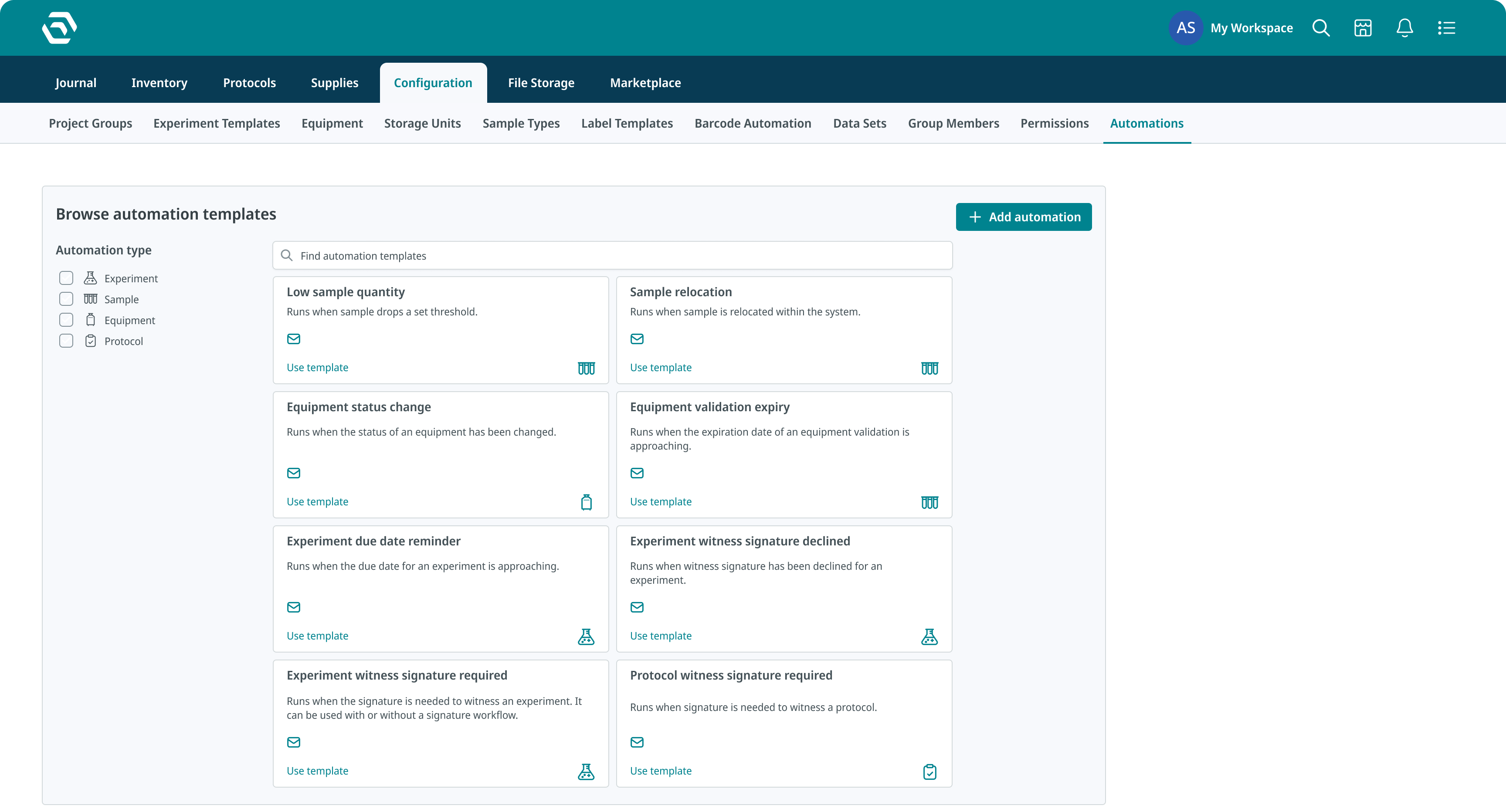Click email icon on Experiment witness signature required card
The width and height of the screenshot is (1506, 812).
[293, 742]
